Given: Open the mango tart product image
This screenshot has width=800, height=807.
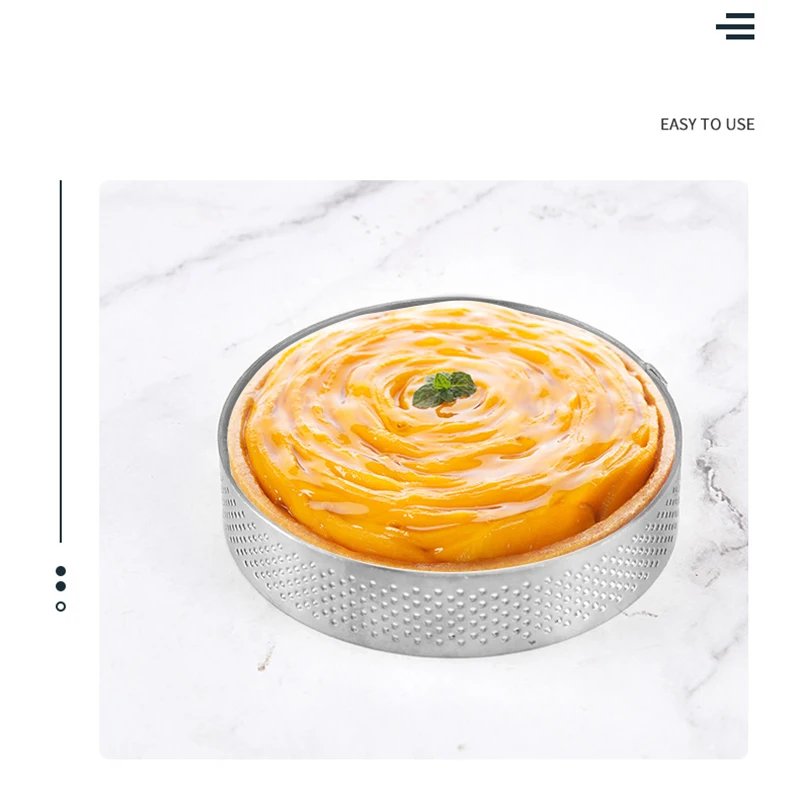Looking at the screenshot, I should (x=423, y=469).
